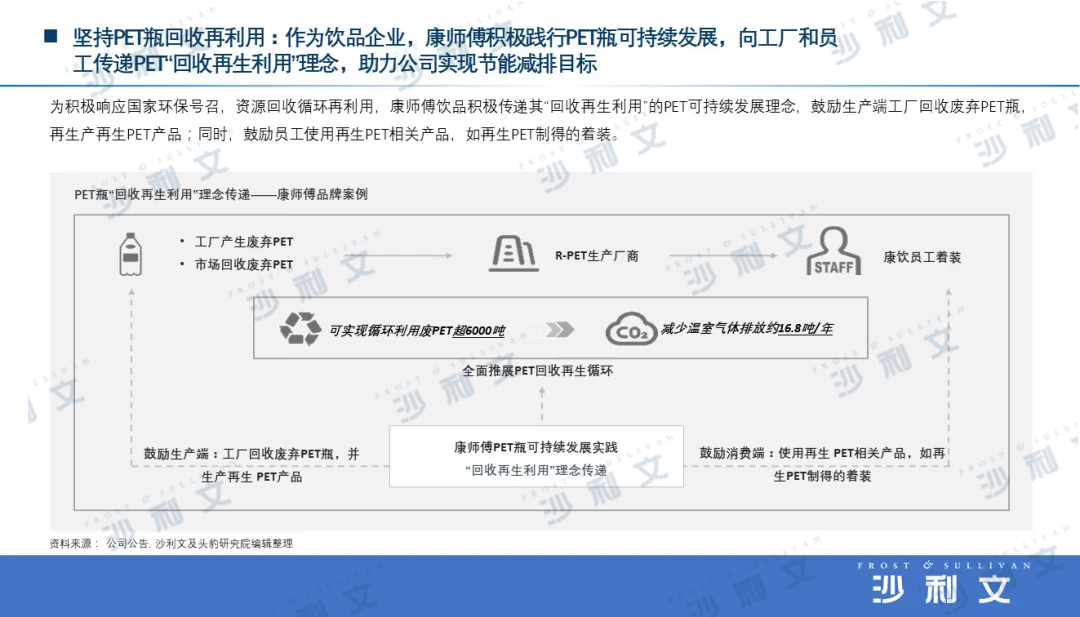
Task: Select the R-PET生产厂商 label
Action: tap(597, 256)
